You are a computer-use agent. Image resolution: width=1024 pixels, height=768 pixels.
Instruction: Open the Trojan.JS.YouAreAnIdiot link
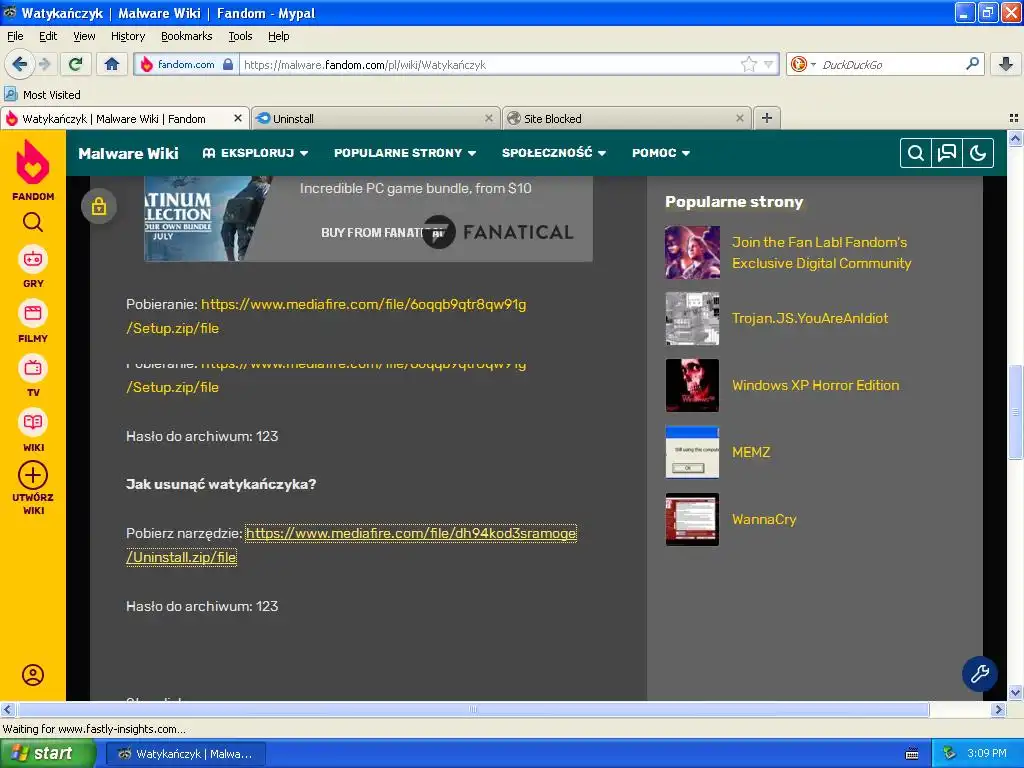(x=810, y=318)
